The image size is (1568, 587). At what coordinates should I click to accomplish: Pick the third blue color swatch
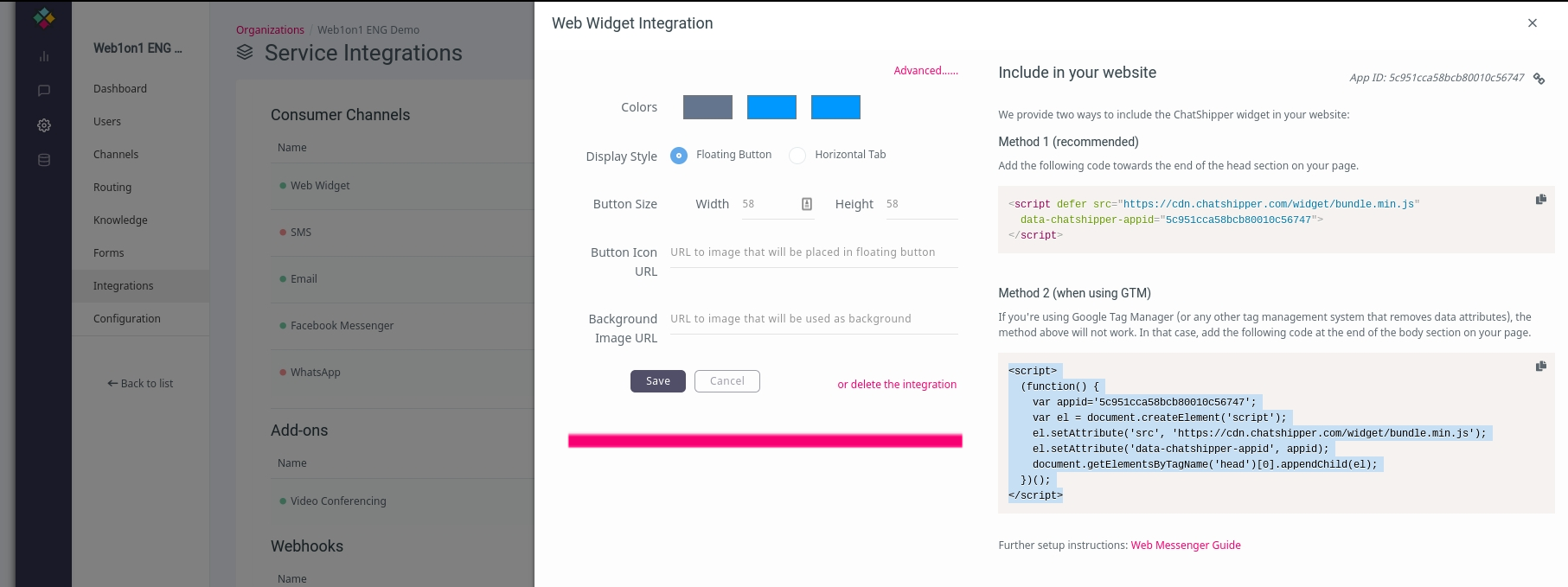click(835, 107)
